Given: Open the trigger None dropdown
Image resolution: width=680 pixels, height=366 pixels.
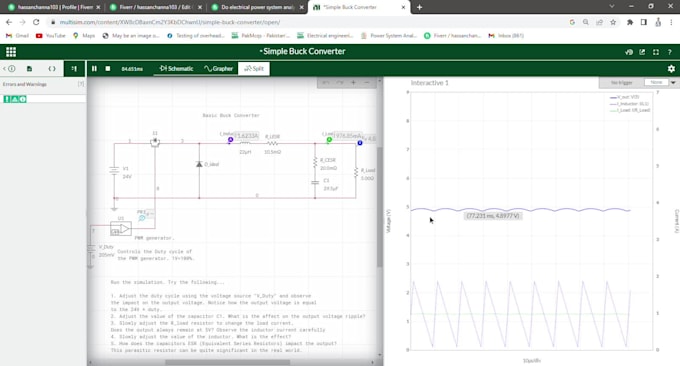Looking at the screenshot, I should click(x=673, y=82).
